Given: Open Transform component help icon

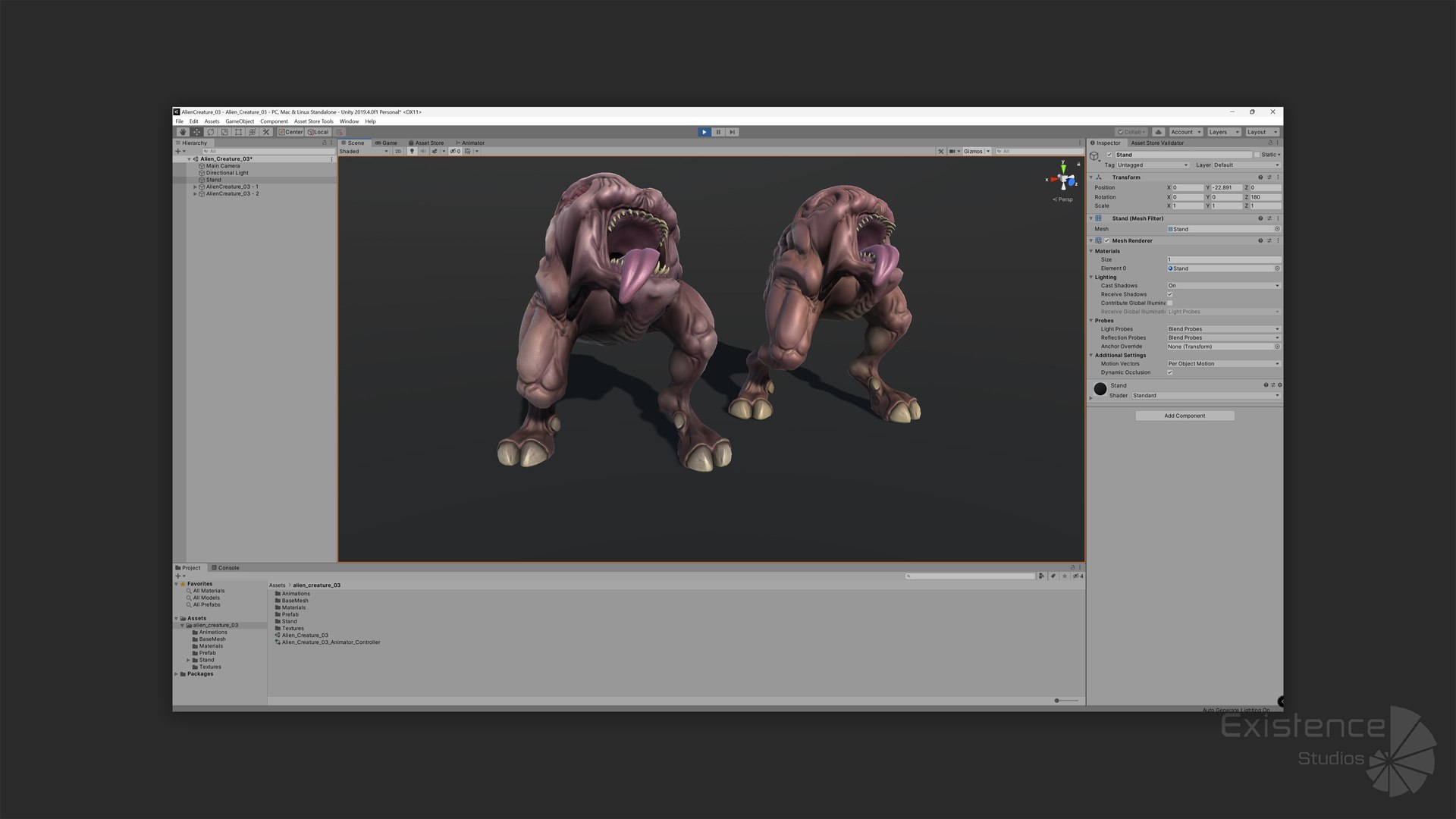Looking at the screenshot, I should 1260,177.
